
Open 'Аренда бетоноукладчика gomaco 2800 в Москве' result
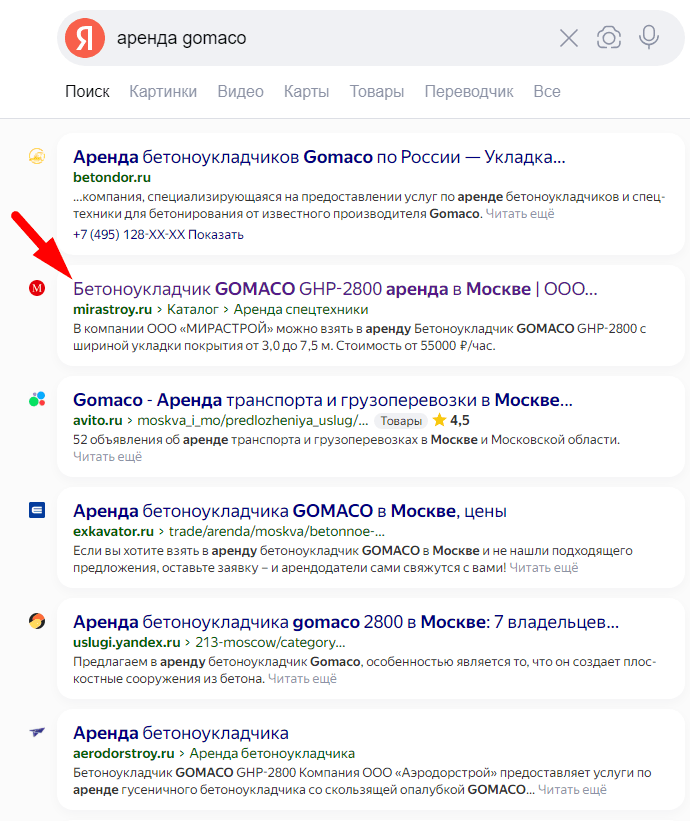pyautogui.click(x=346, y=622)
